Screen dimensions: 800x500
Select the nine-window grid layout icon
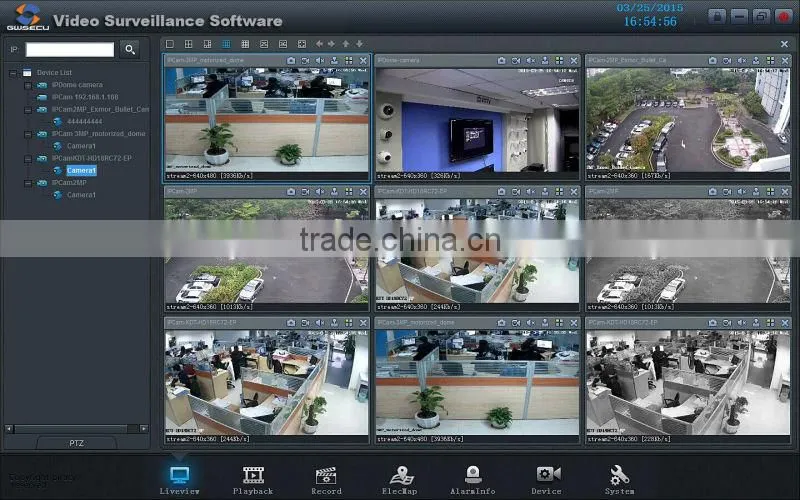226,44
